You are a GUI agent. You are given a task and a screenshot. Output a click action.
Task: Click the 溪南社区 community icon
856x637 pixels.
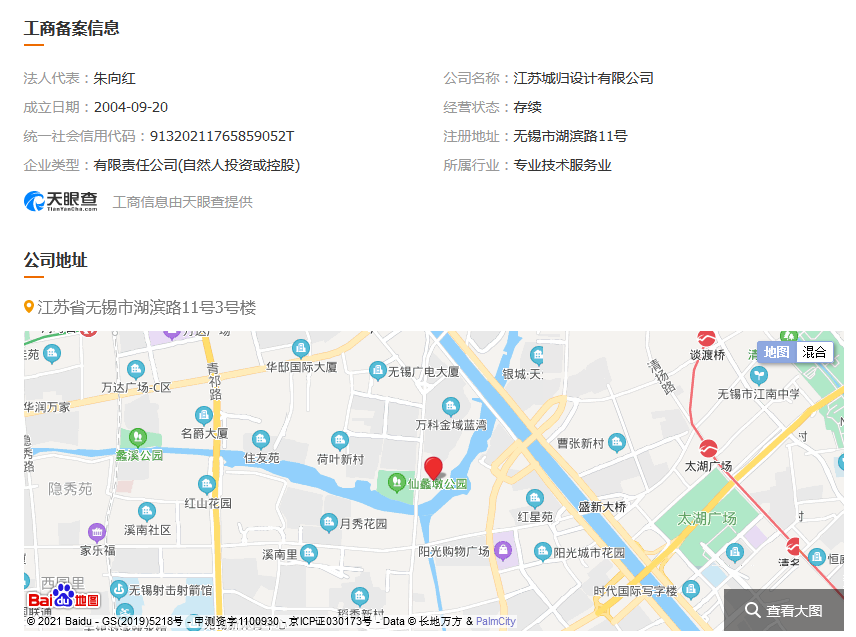[x=146, y=511]
